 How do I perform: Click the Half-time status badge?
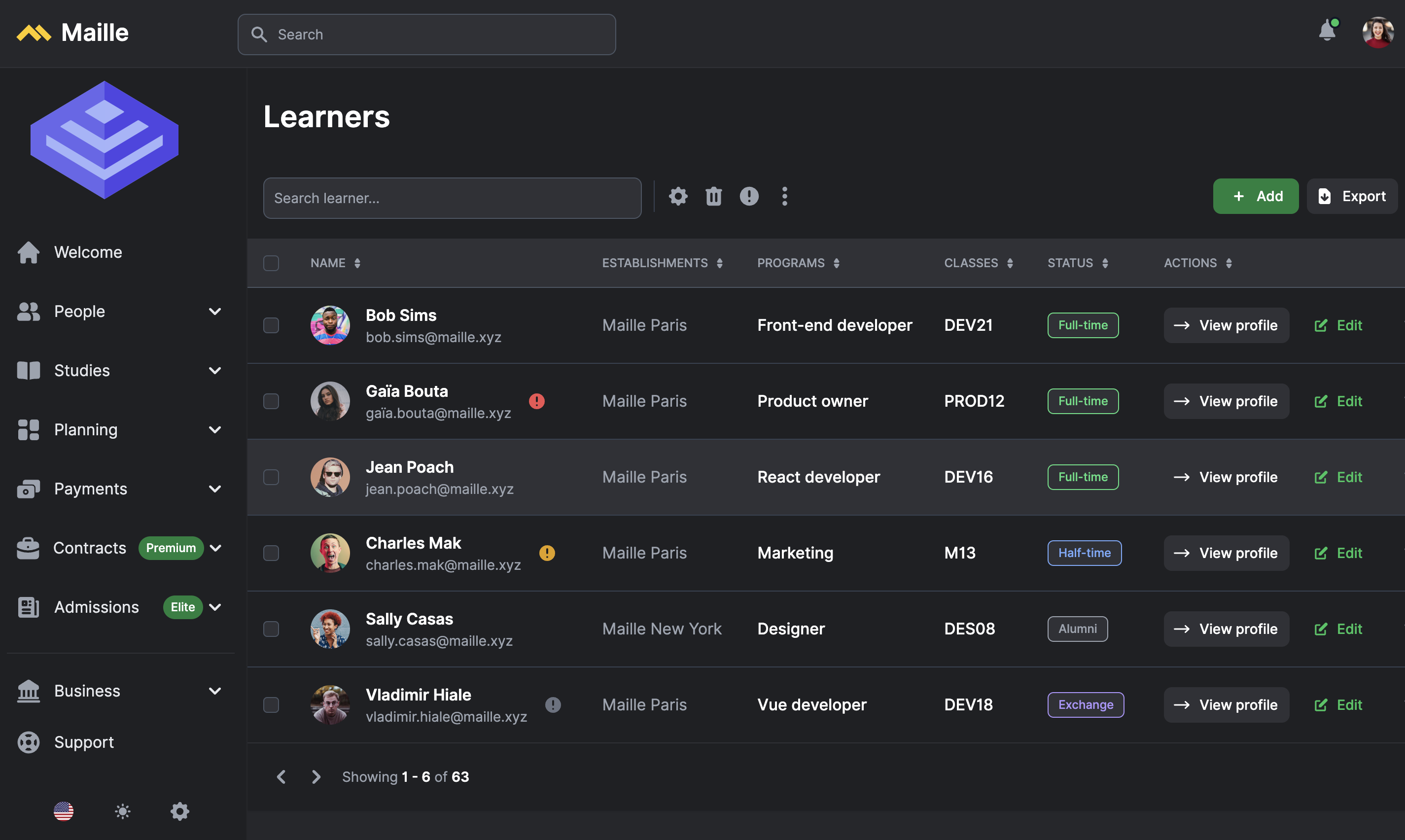coord(1084,553)
